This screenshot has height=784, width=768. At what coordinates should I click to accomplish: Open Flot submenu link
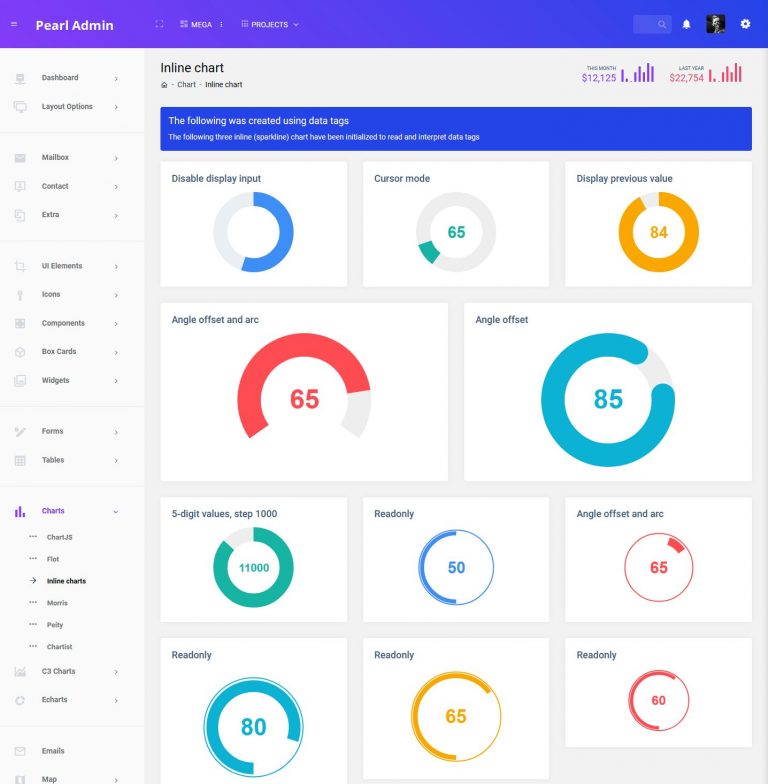coord(53,559)
